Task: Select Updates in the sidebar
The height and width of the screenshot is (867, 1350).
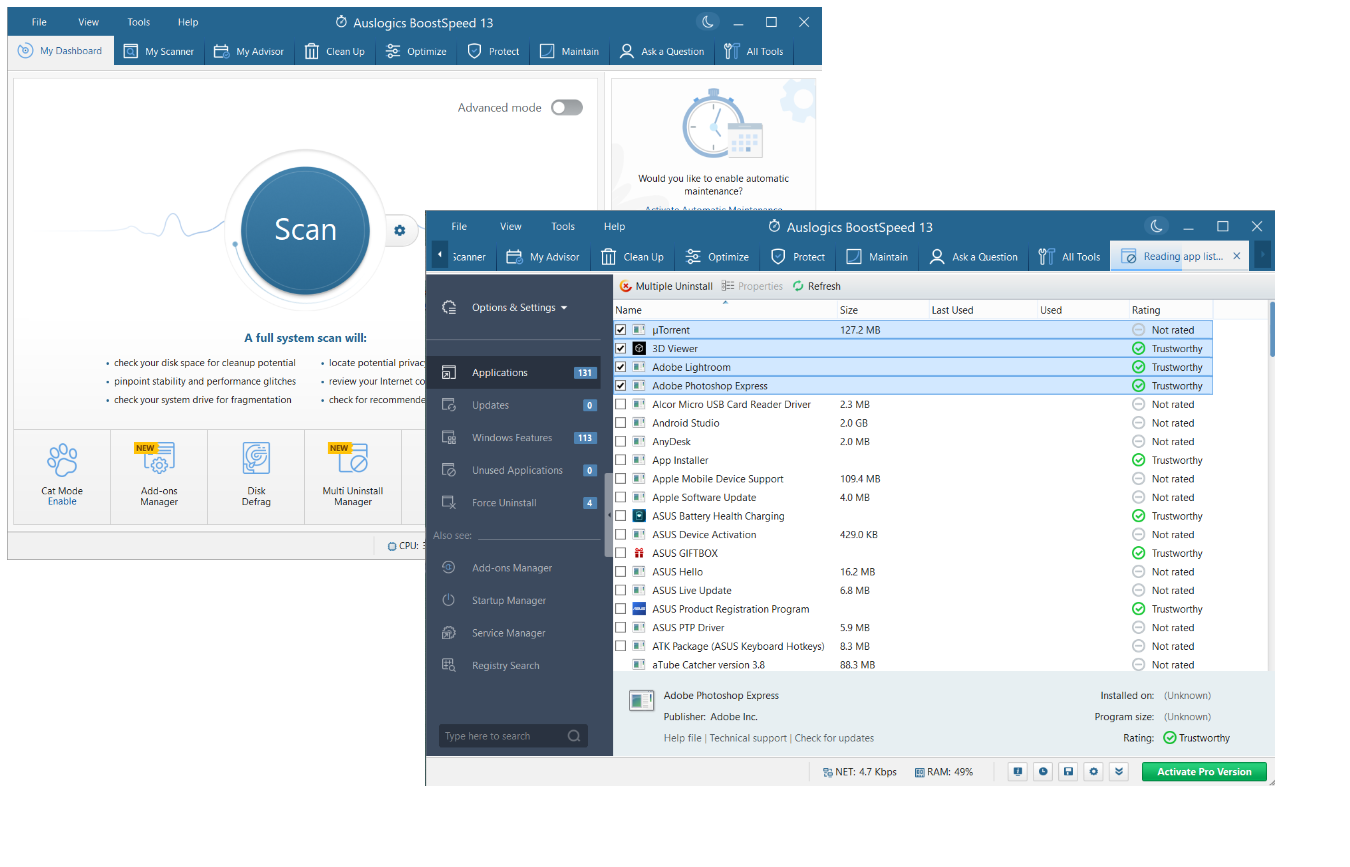Action: point(514,406)
